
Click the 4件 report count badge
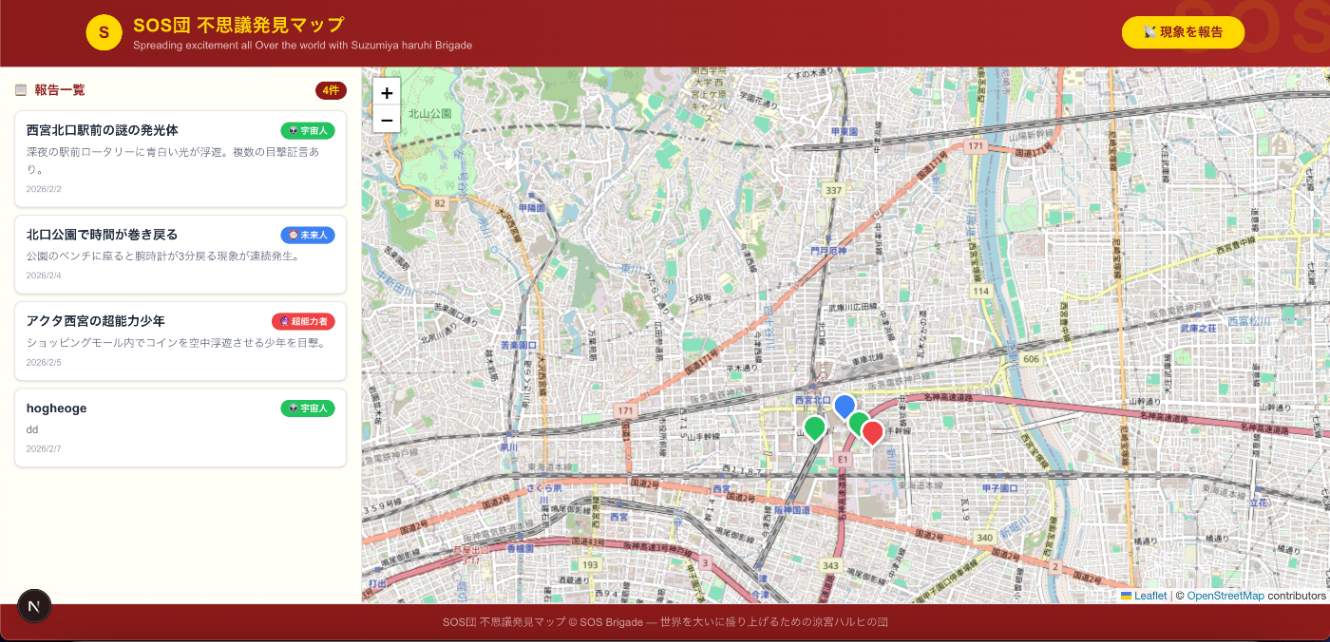pos(331,90)
